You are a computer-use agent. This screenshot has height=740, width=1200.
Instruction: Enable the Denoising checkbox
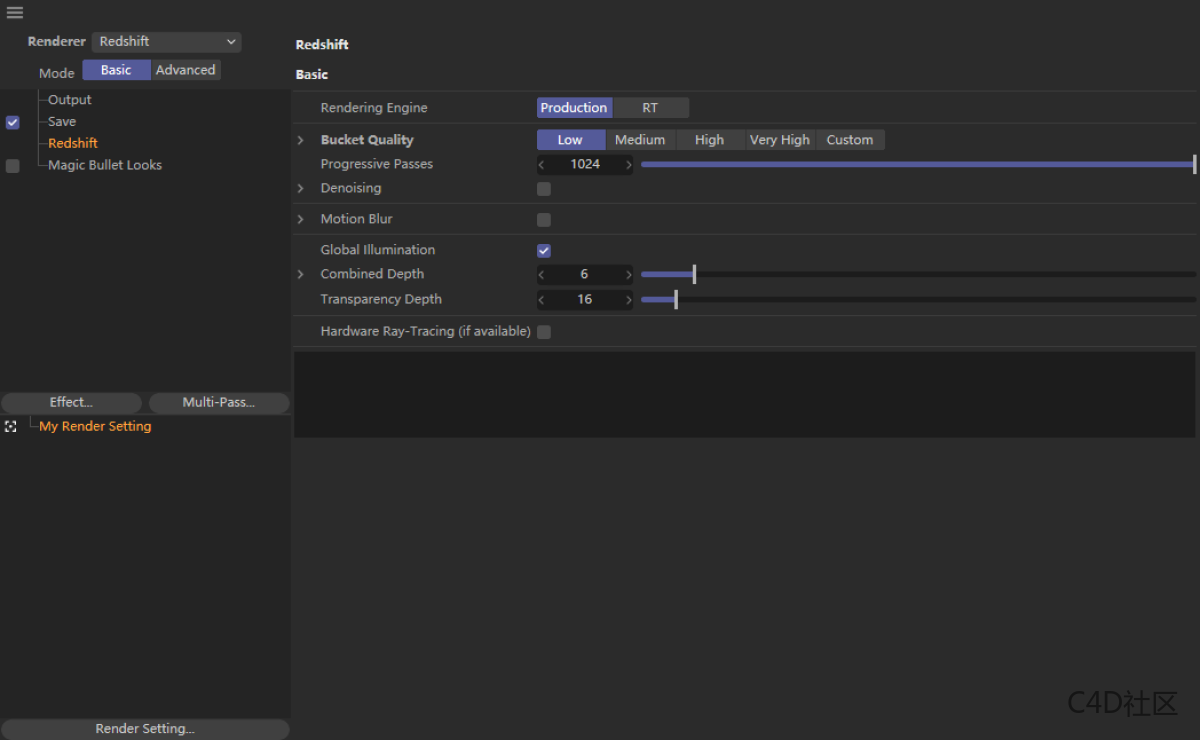(x=544, y=189)
